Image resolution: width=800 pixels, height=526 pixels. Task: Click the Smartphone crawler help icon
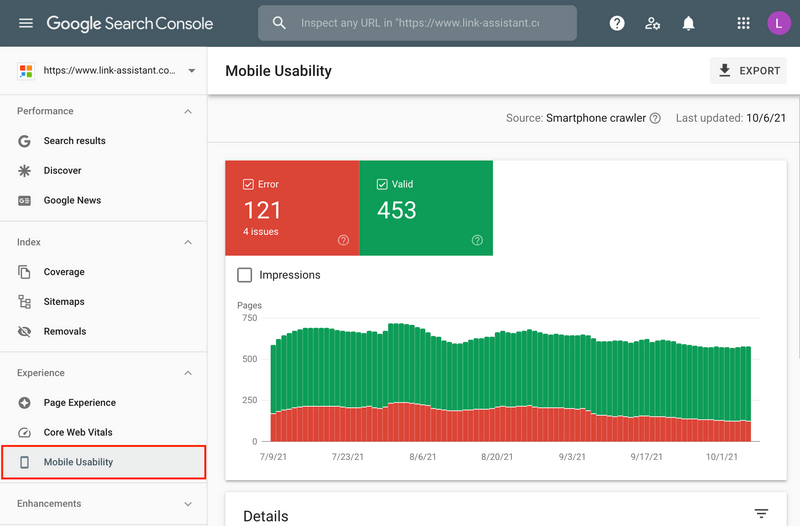(655, 118)
